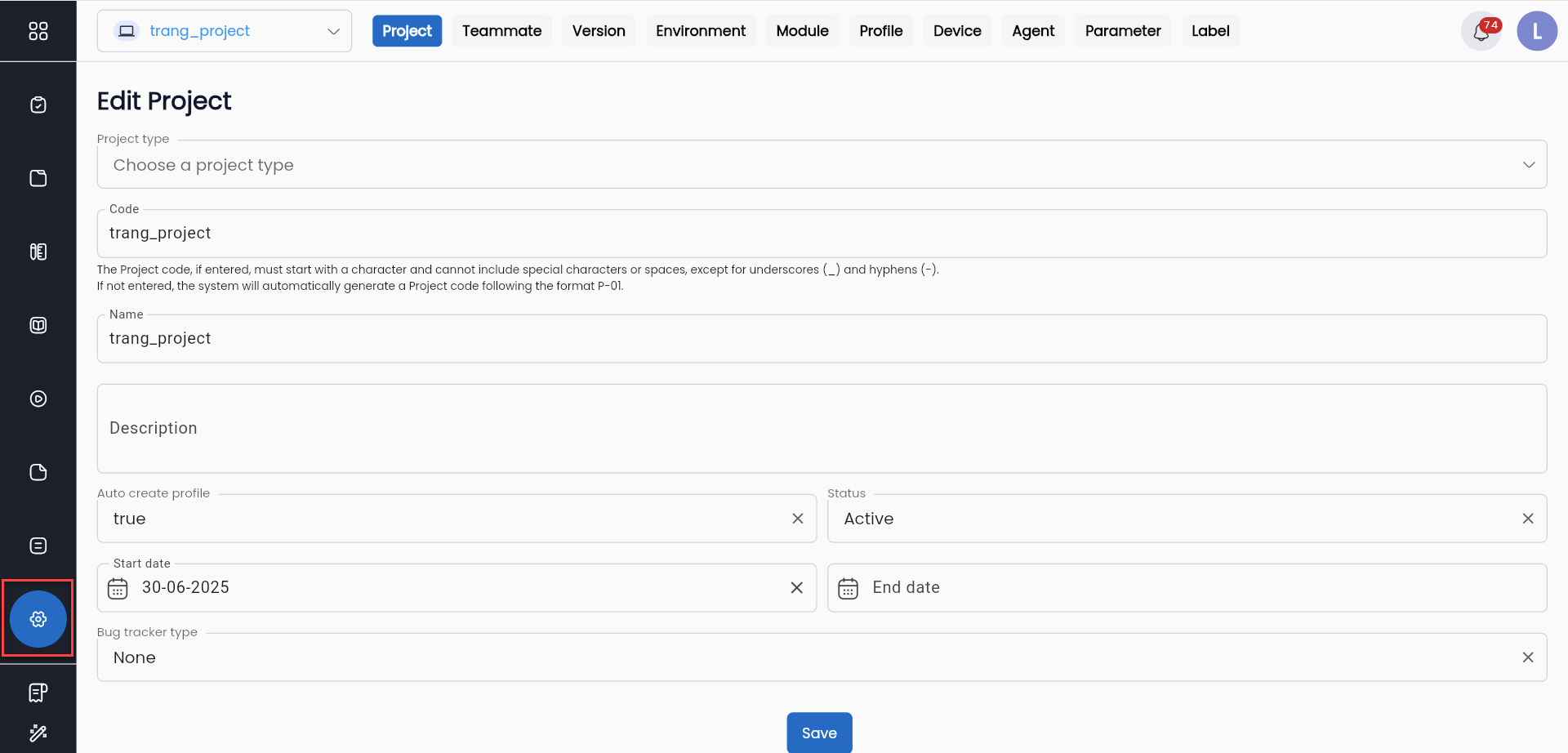Image resolution: width=1568 pixels, height=753 pixels.
Task: Click the clipboard check sidebar icon
Action: pyautogui.click(x=38, y=105)
